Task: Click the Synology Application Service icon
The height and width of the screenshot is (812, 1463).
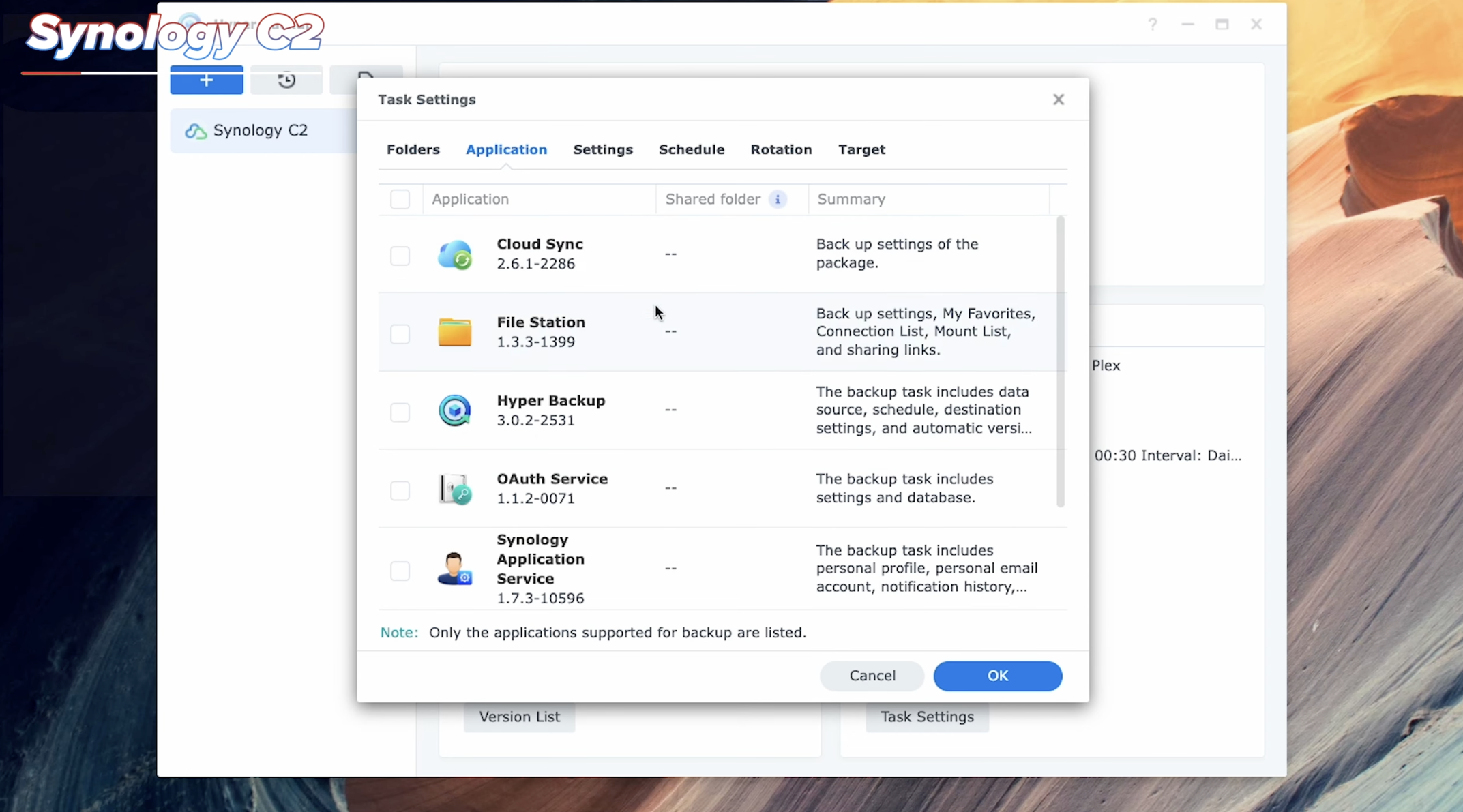Action: click(x=454, y=569)
